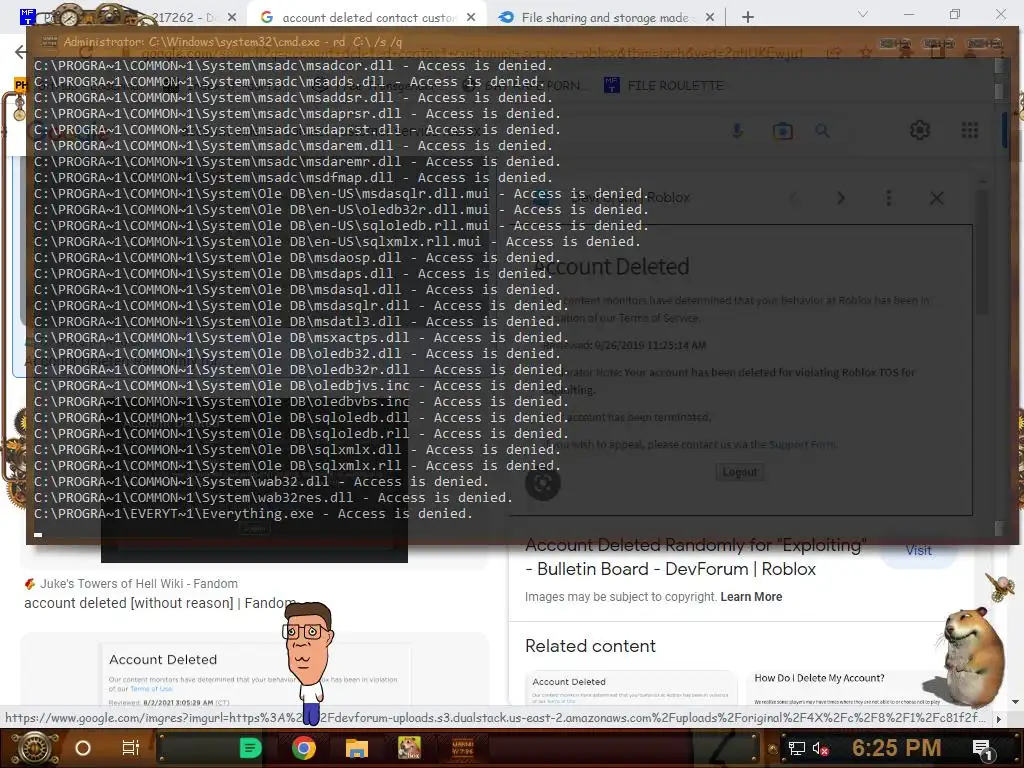Show next image in preview panel
Image resolution: width=1024 pixels, height=768 pixels.
point(840,198)
